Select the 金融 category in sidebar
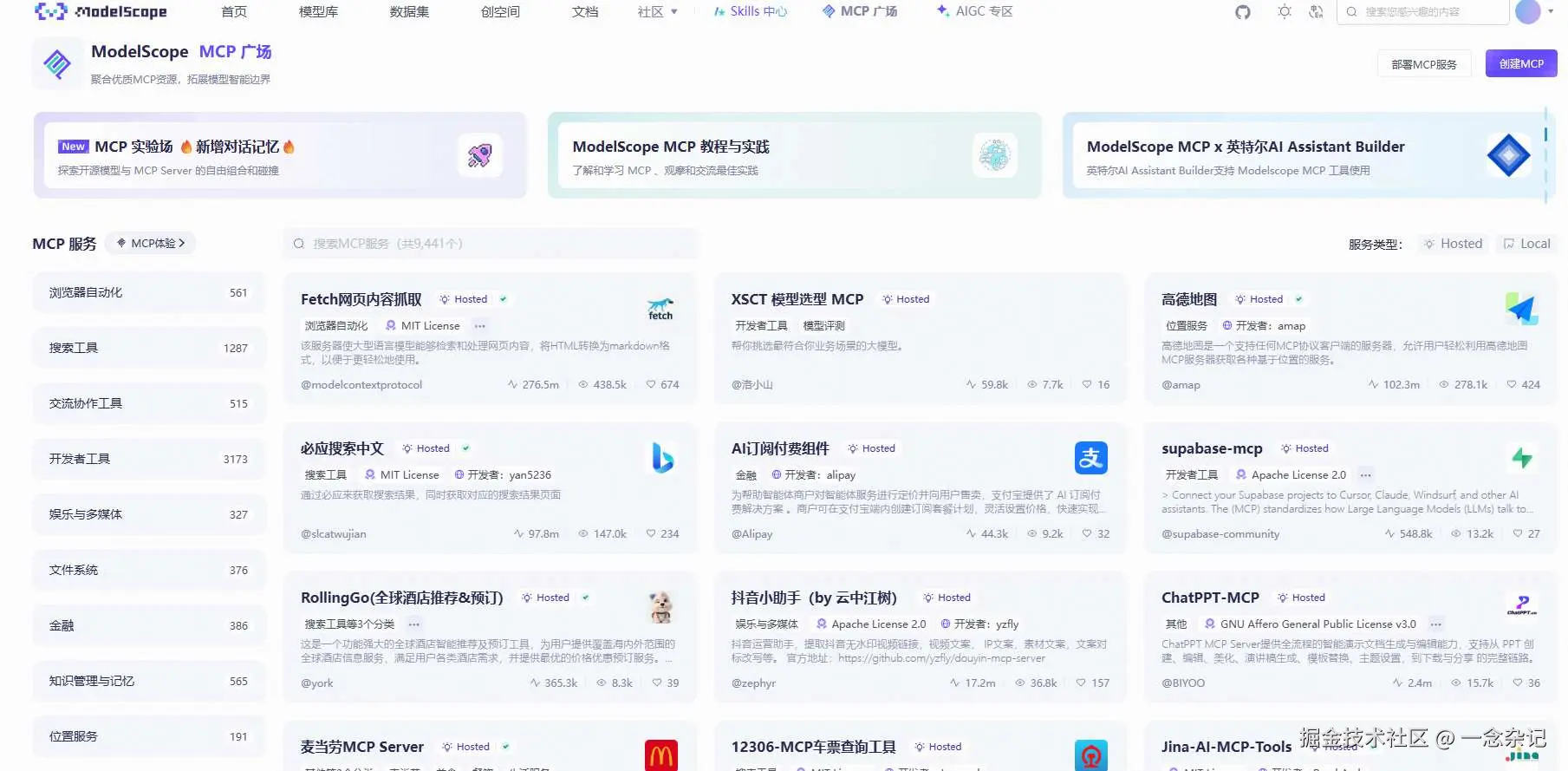Image resolution: width=1568 pixels, height=771 pixels. [149, 626]
